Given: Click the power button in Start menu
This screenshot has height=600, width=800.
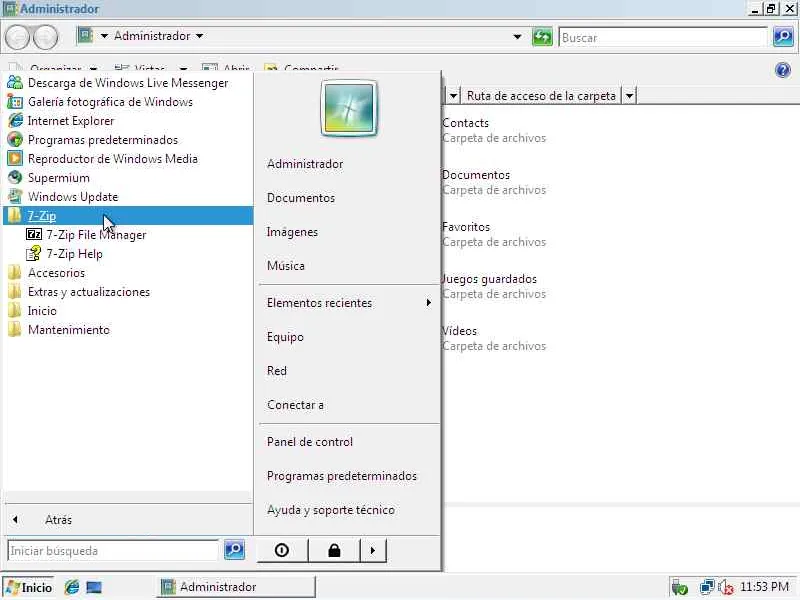Looking at the screenshot, I should (x=282, y=551).
